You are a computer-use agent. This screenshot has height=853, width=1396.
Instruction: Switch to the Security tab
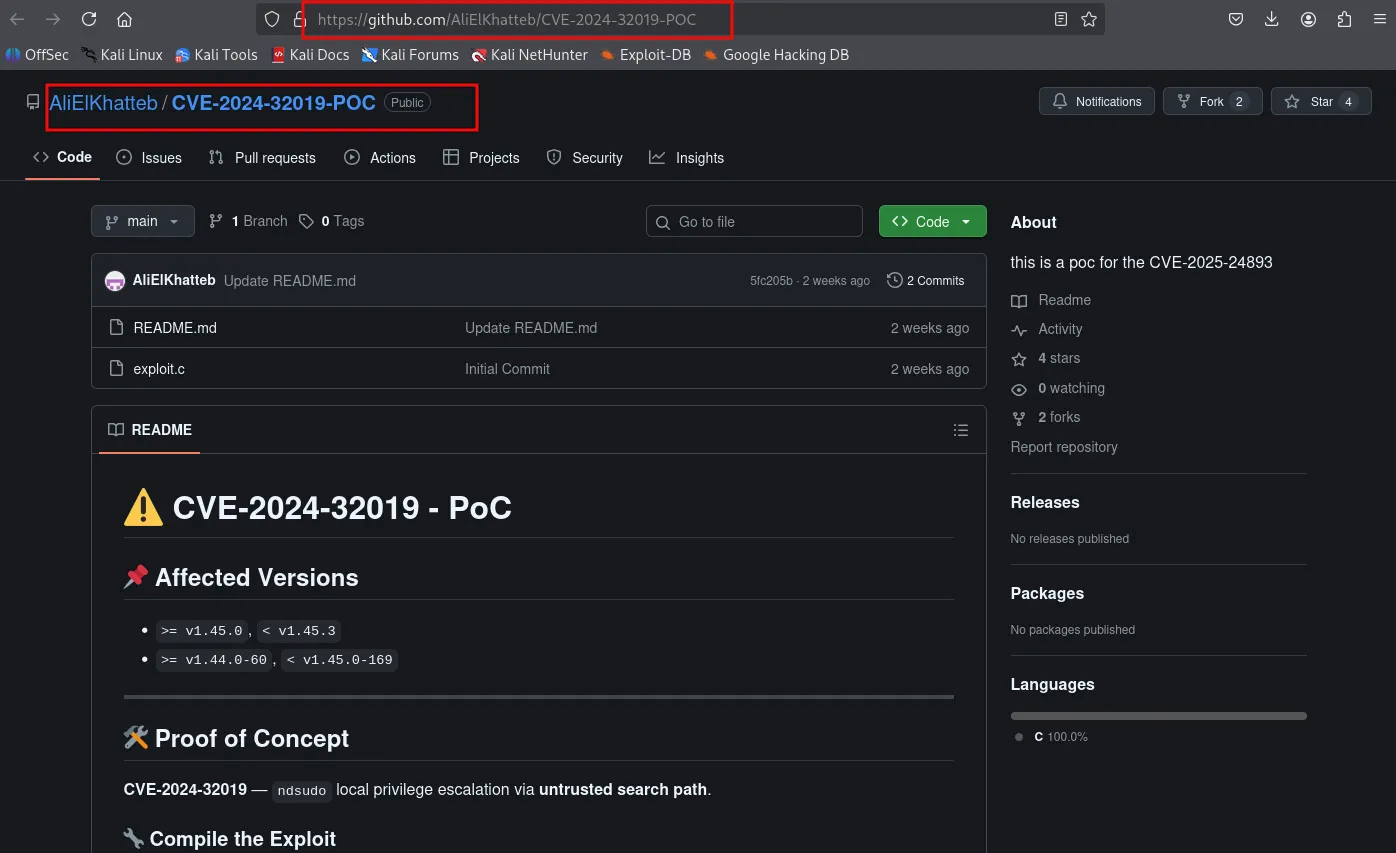point(585,158)
